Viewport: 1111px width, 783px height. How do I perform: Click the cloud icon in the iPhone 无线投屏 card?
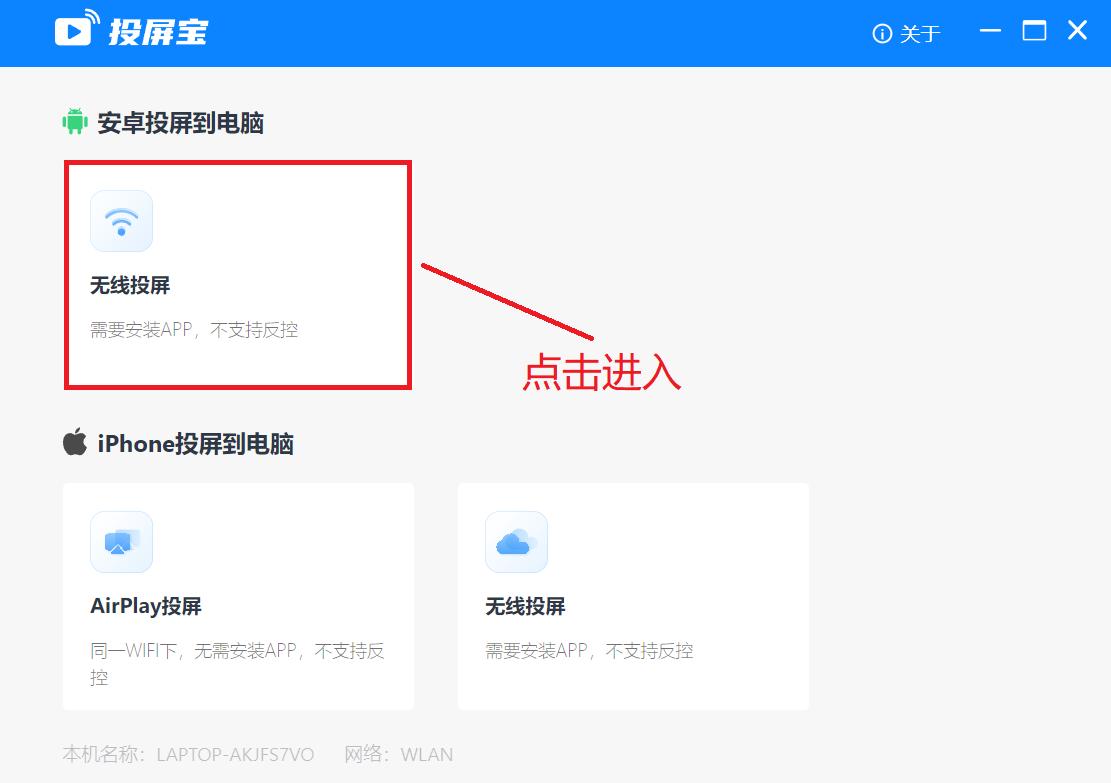(x=516, y=542)
